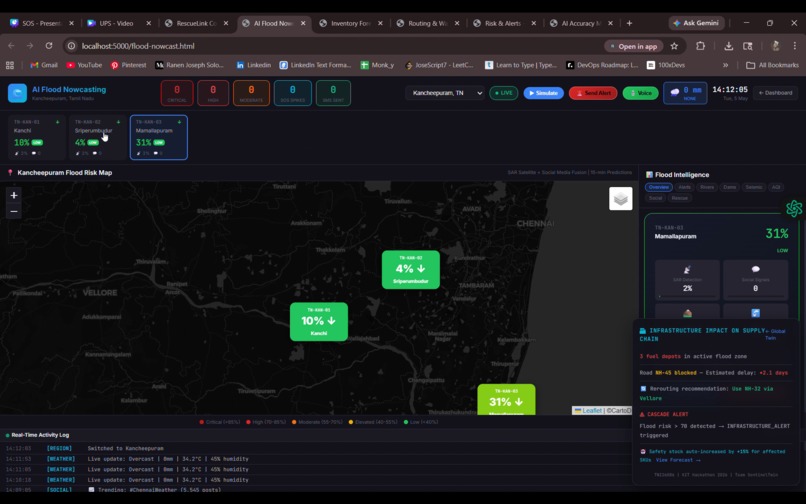This screenshot has height=504, width=806.
Task: Show more bookmarks with the chevron
Action: click(x=725, y=65)
